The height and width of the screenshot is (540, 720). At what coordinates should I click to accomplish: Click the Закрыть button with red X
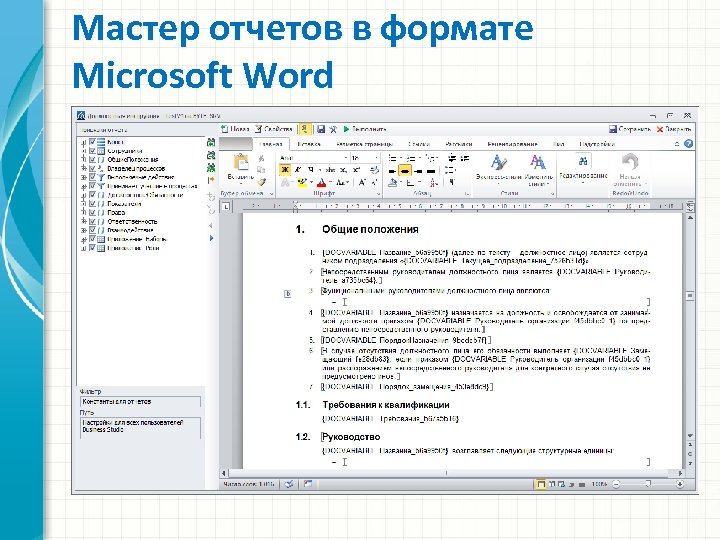674,129
